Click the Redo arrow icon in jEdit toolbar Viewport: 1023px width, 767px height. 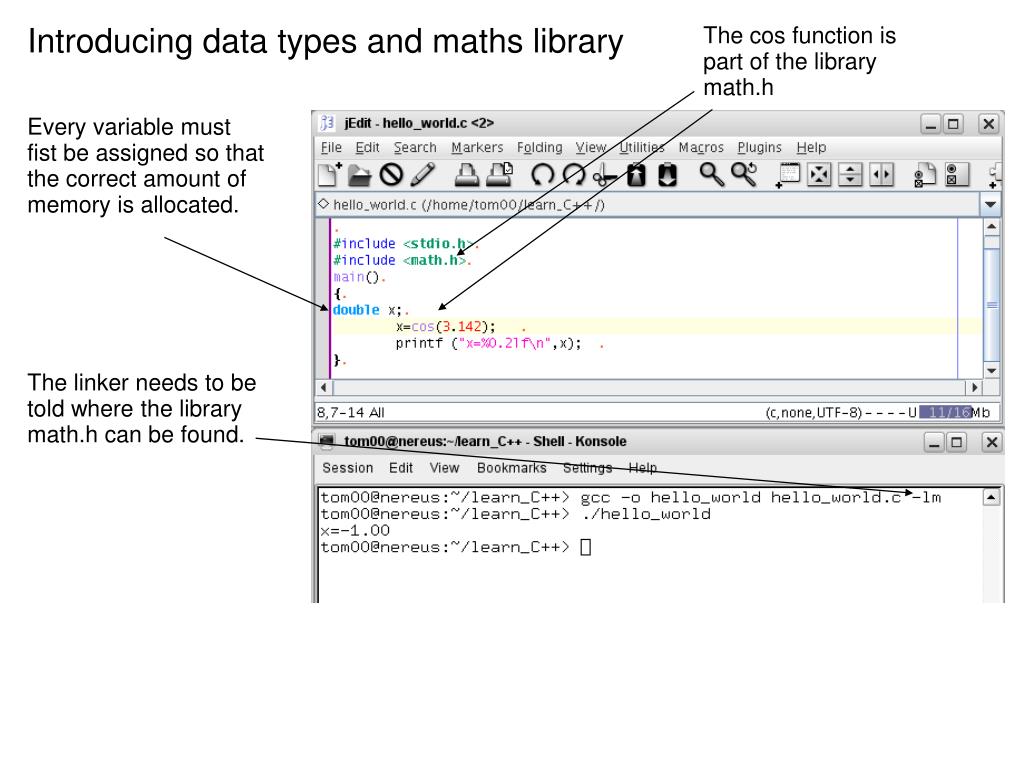point(574,175)
